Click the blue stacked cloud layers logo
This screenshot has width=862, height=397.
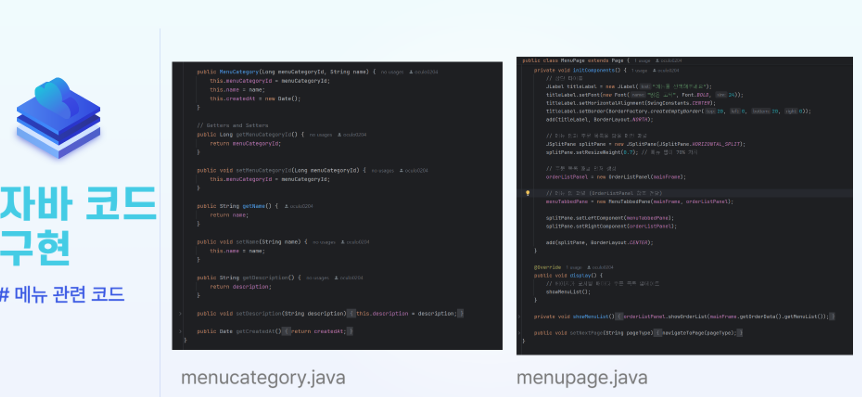(58, 118)
